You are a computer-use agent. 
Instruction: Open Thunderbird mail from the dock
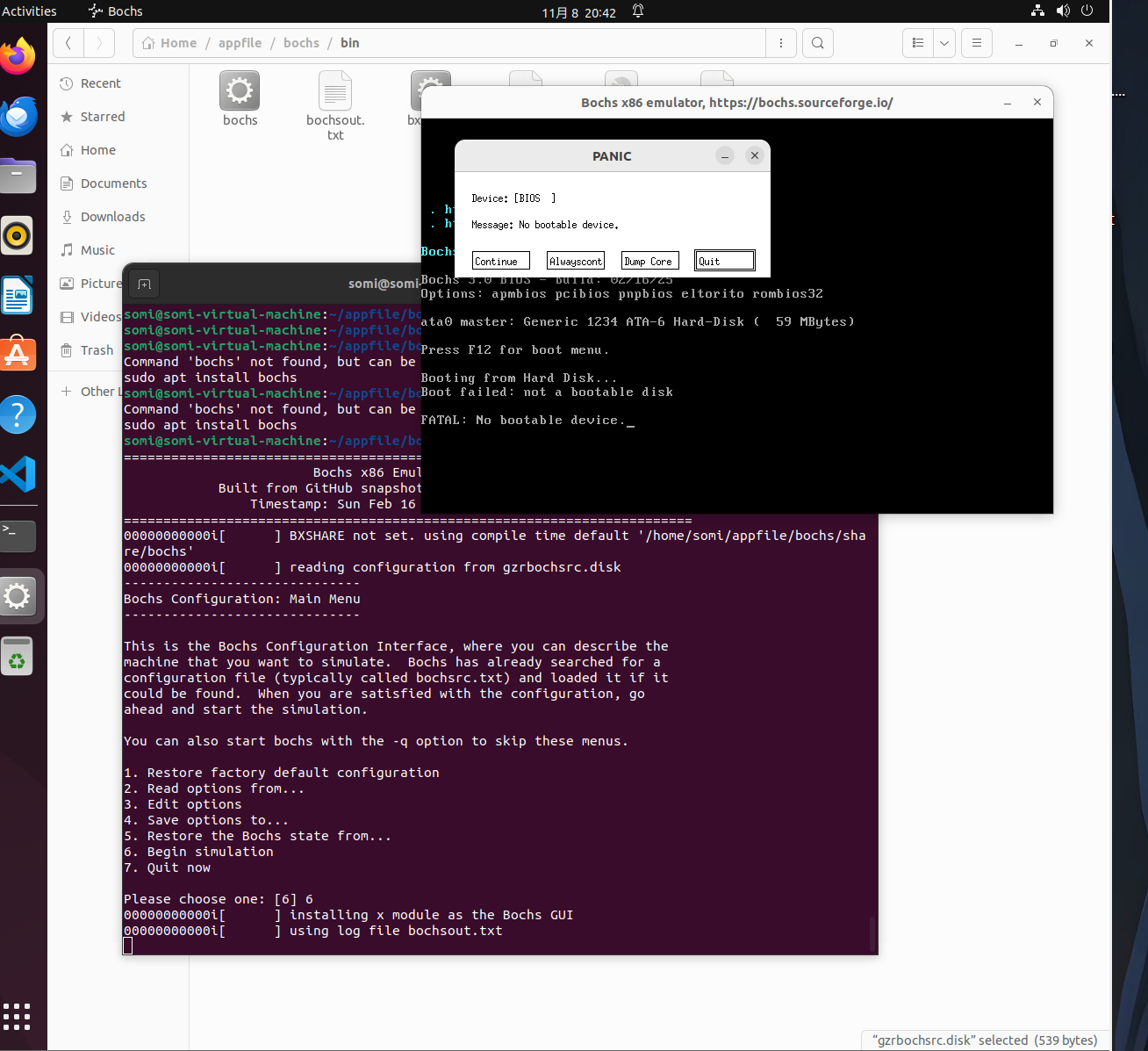point(18,117)
